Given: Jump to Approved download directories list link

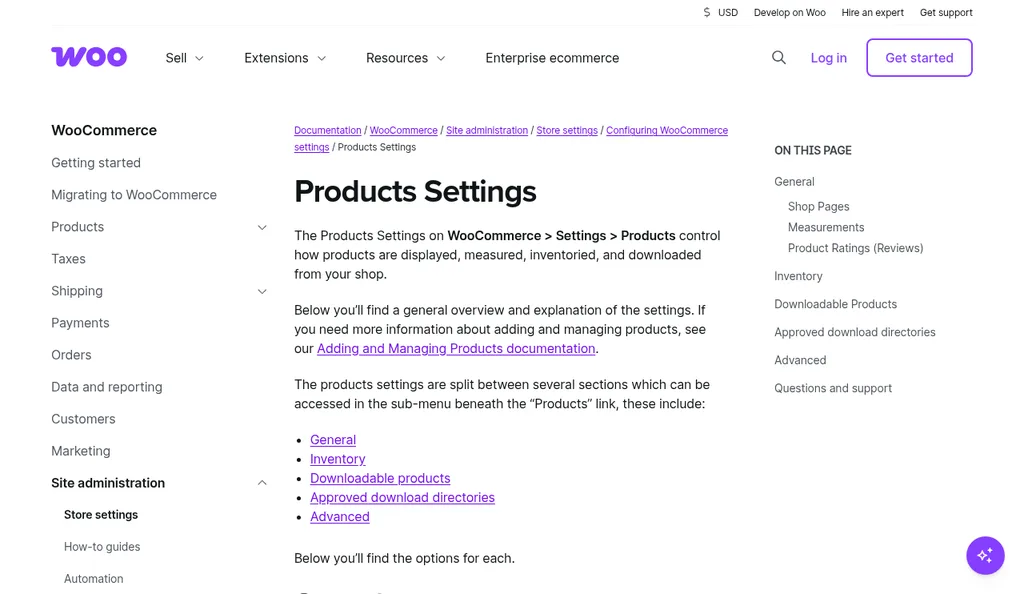Looking at the screenshot, I should 402,497.
